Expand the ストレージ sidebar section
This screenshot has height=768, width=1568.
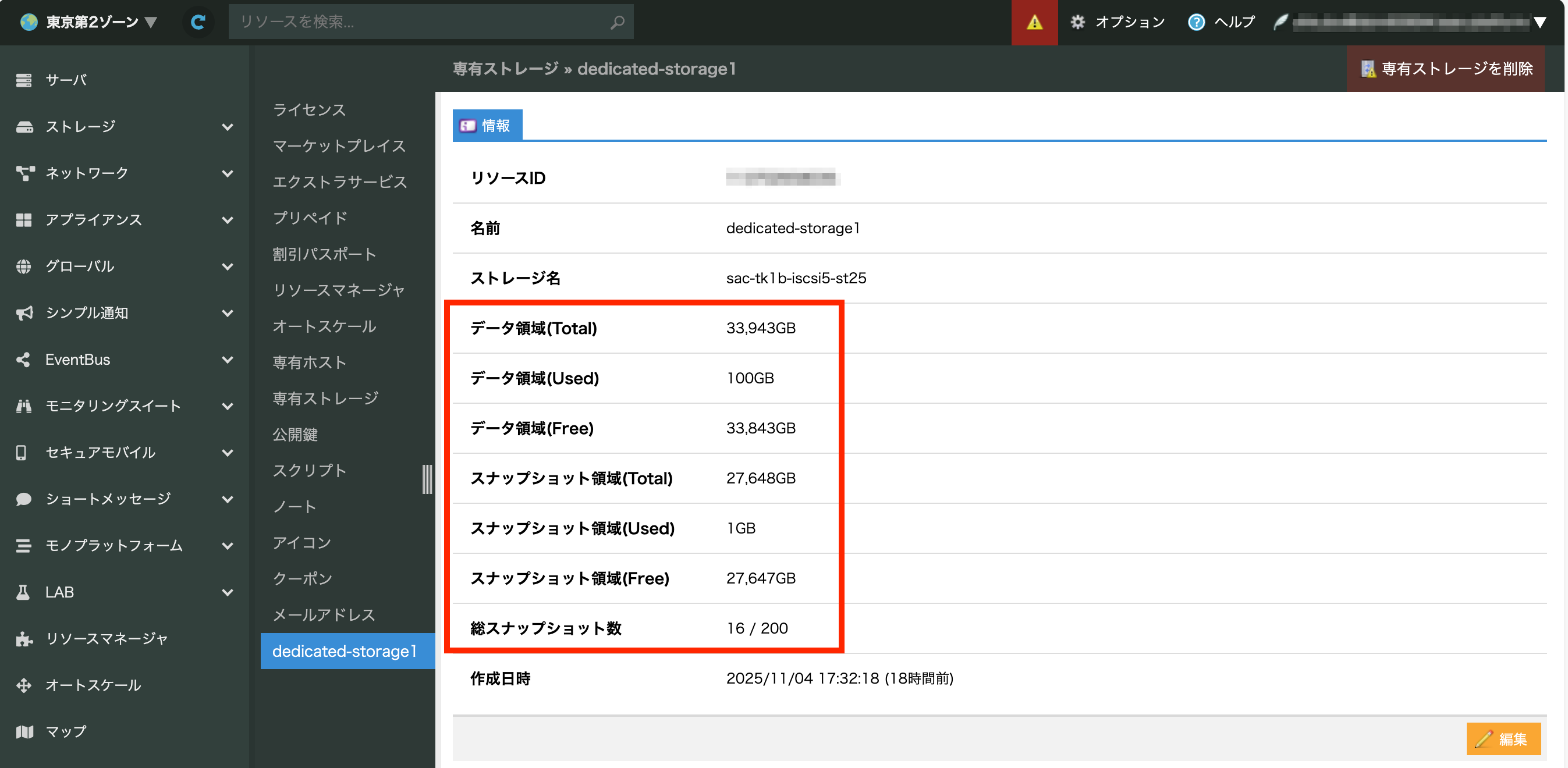point(227,127)
